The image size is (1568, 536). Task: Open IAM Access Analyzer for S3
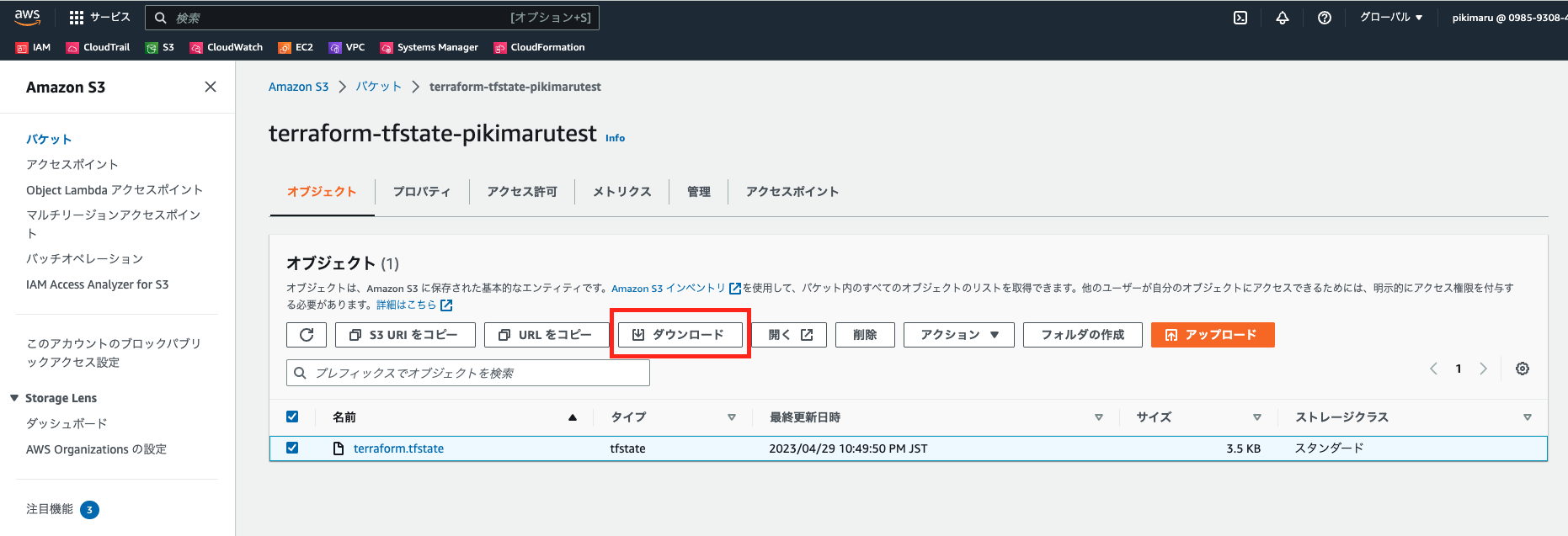(x=98, y=284)
